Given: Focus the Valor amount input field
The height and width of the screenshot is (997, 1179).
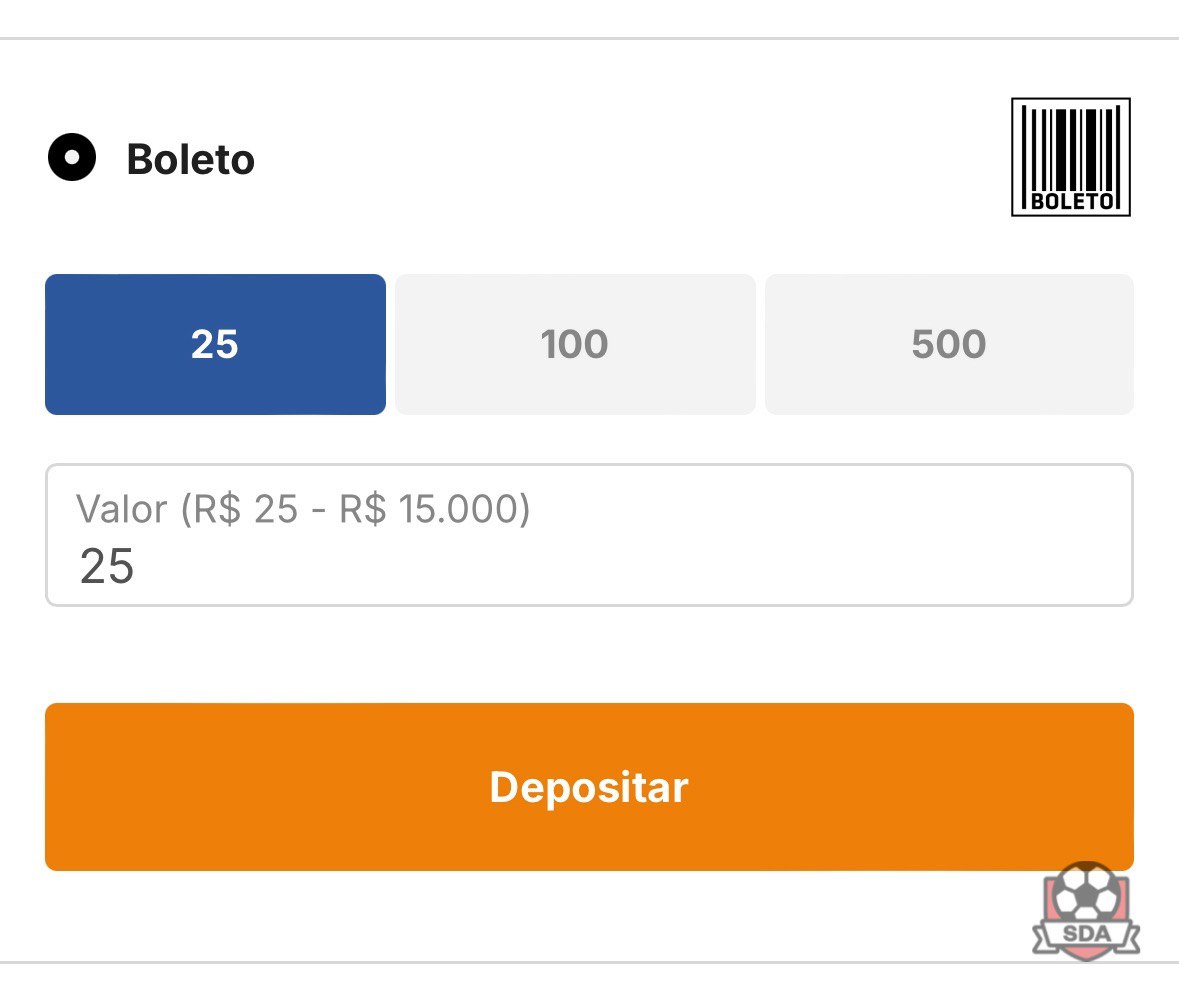Looking at the screenshot, I should pos(590,535).
